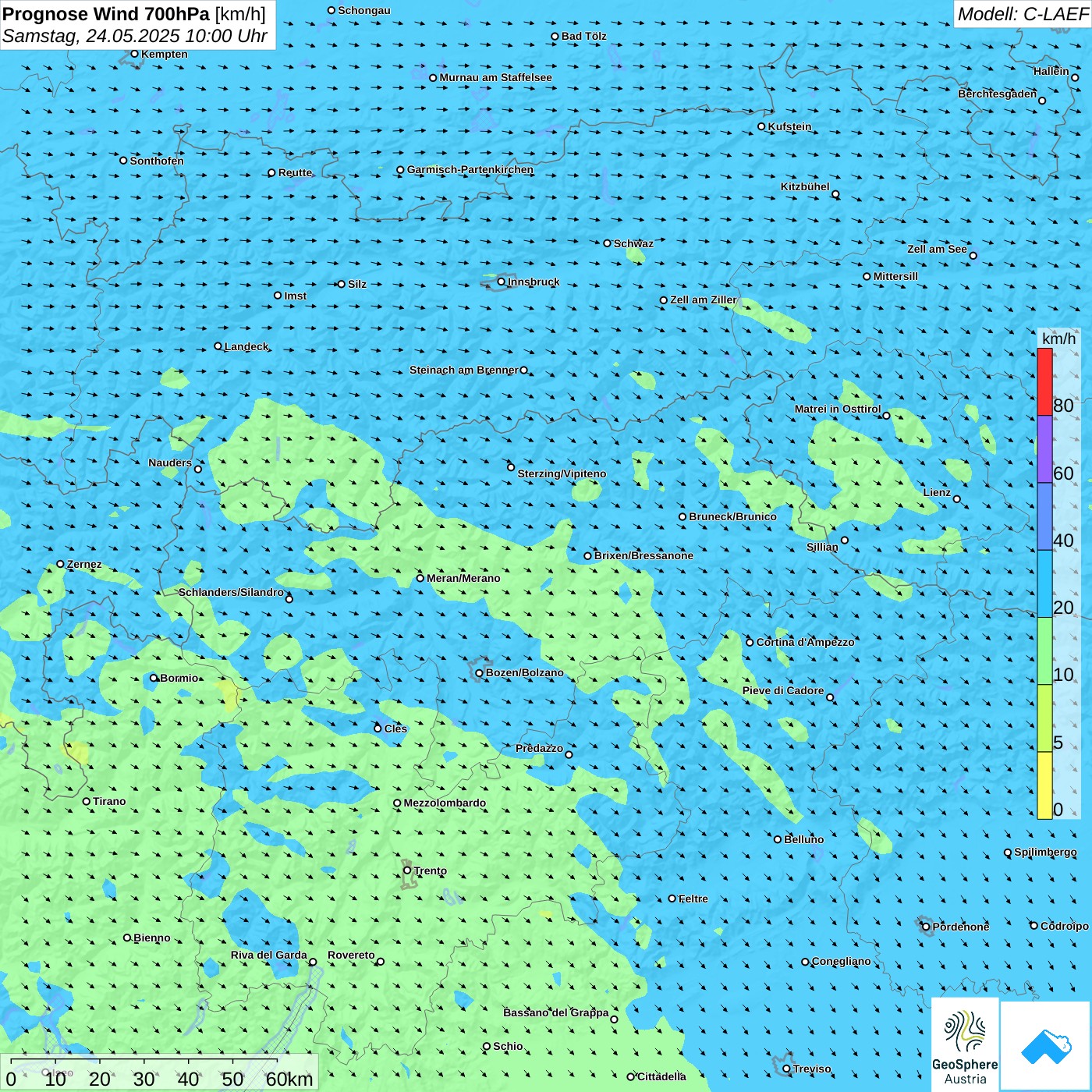The image size is (1092, 1092).
Task: Click the date 'Samstag, 24.05.2025 10:00 Uhr'
Action: [135, 36]
